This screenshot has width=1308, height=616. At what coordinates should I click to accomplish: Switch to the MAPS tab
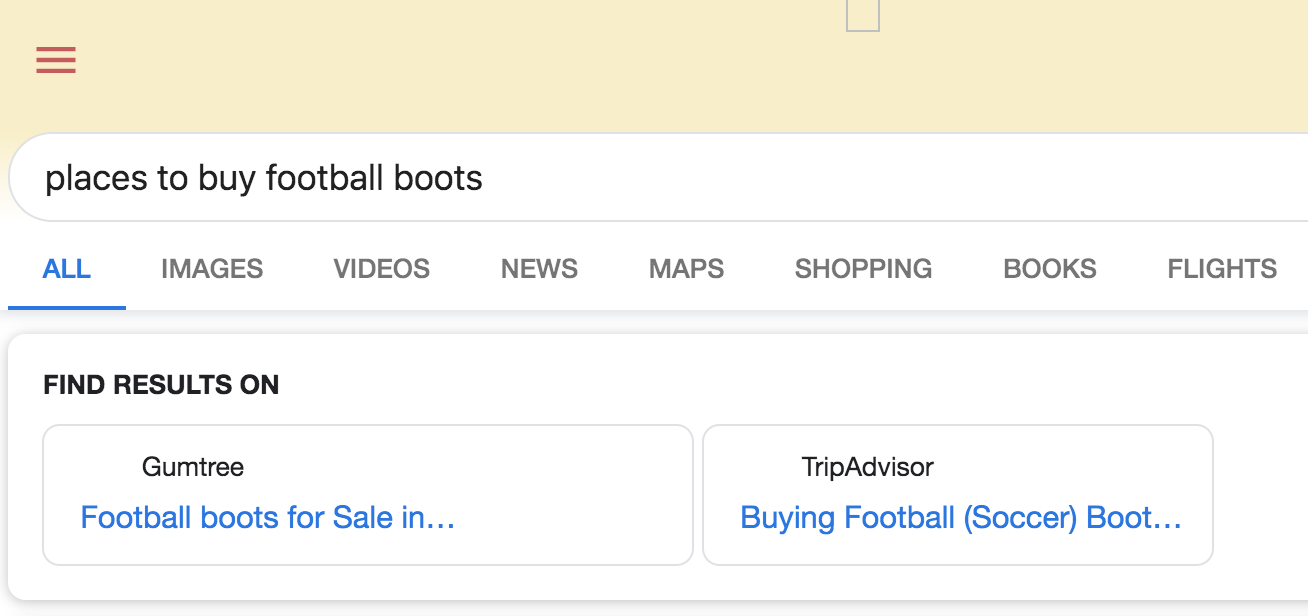click(x=686, y=269)
